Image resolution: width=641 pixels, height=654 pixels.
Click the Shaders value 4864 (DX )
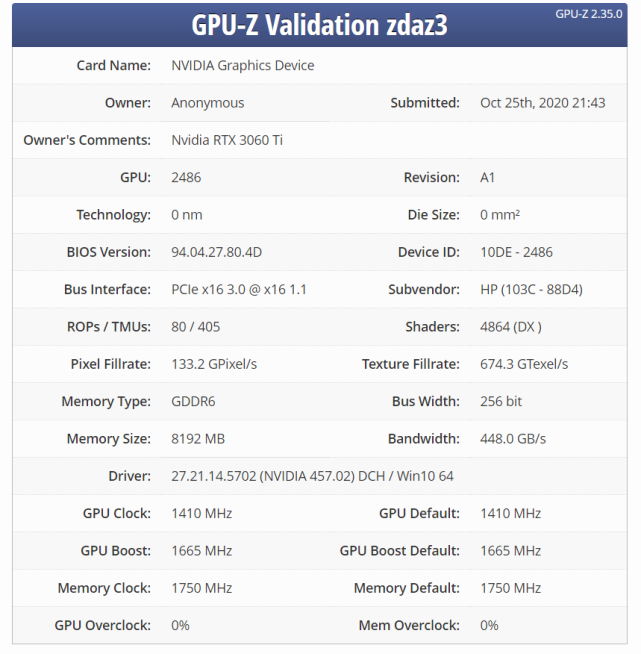point(511,327)
